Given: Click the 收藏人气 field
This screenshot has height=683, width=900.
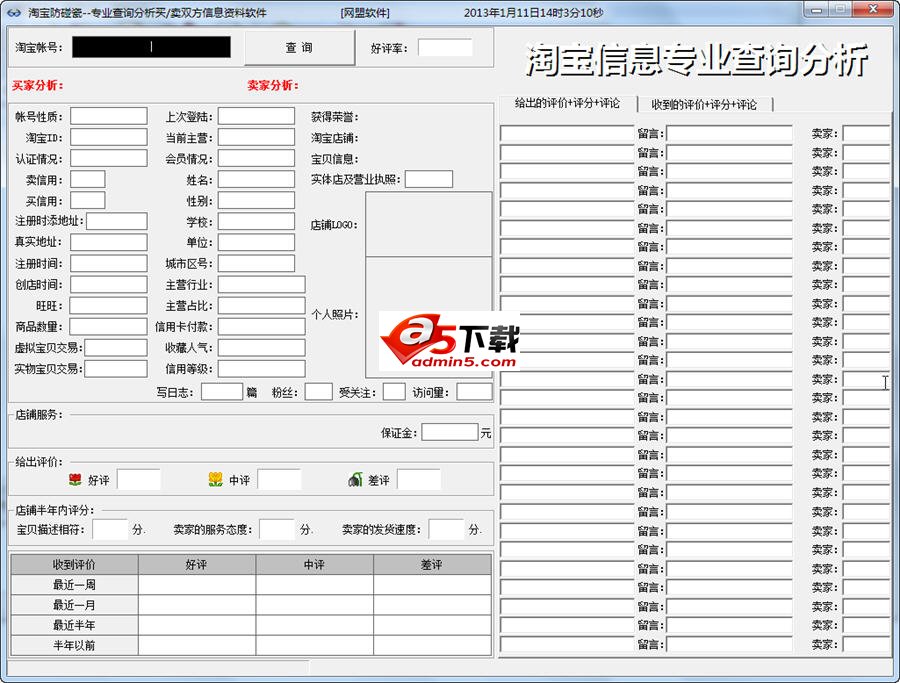Looking at the screenshot, I should point(262,347).
